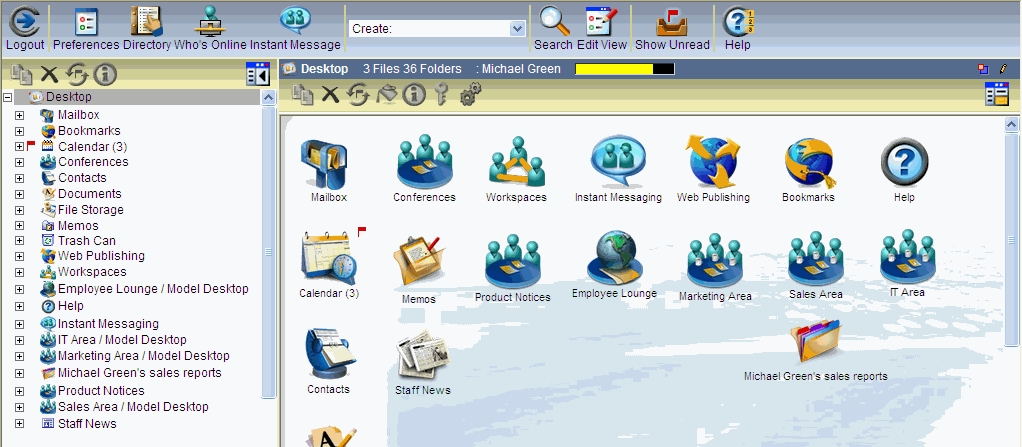The image size is (1022, 447).
Task: Click the tree pane vertical scrollbar
Action: (x=268, y=250)
